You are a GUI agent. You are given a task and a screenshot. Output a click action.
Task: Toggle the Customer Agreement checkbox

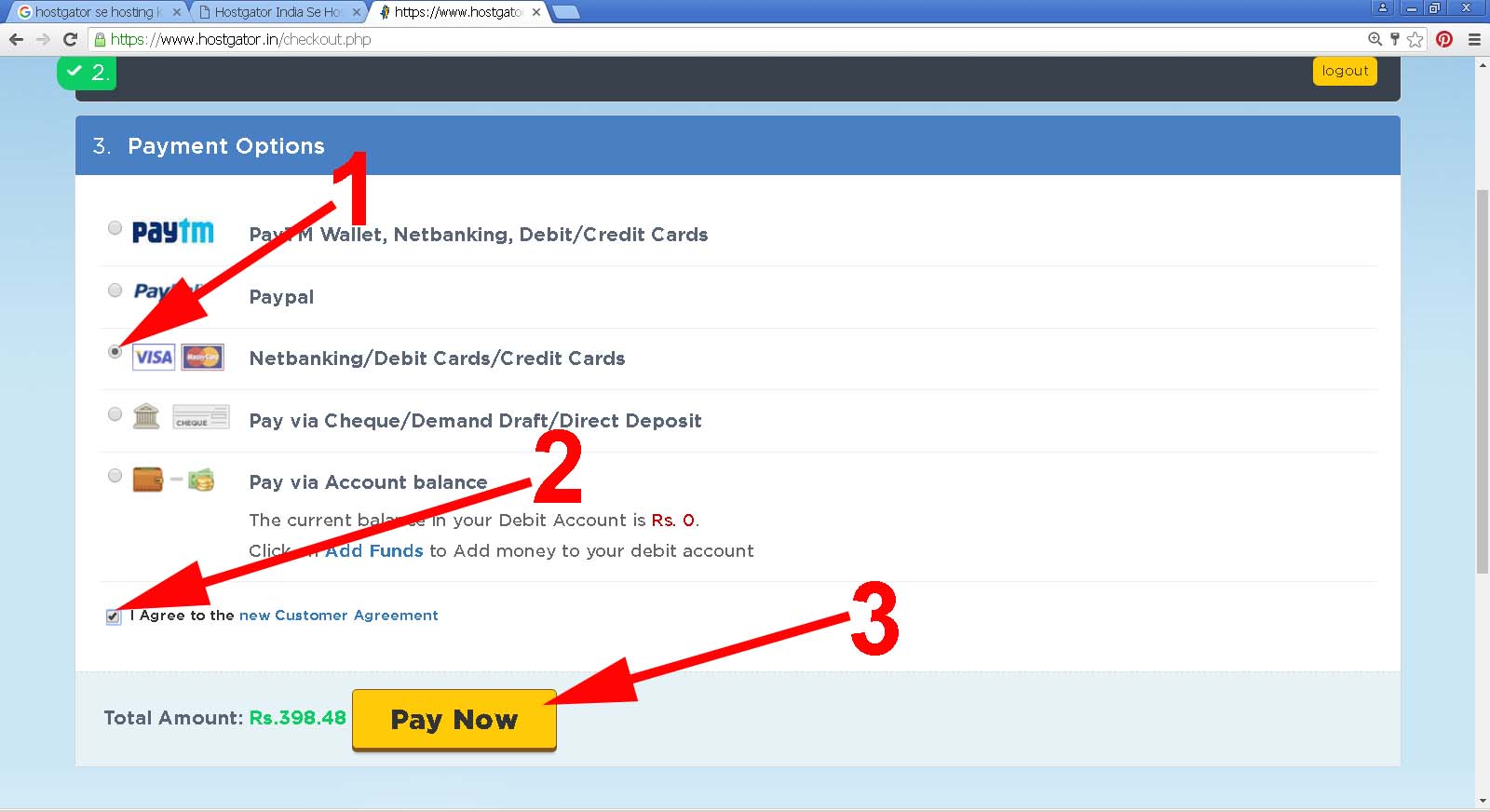point(114,616)
